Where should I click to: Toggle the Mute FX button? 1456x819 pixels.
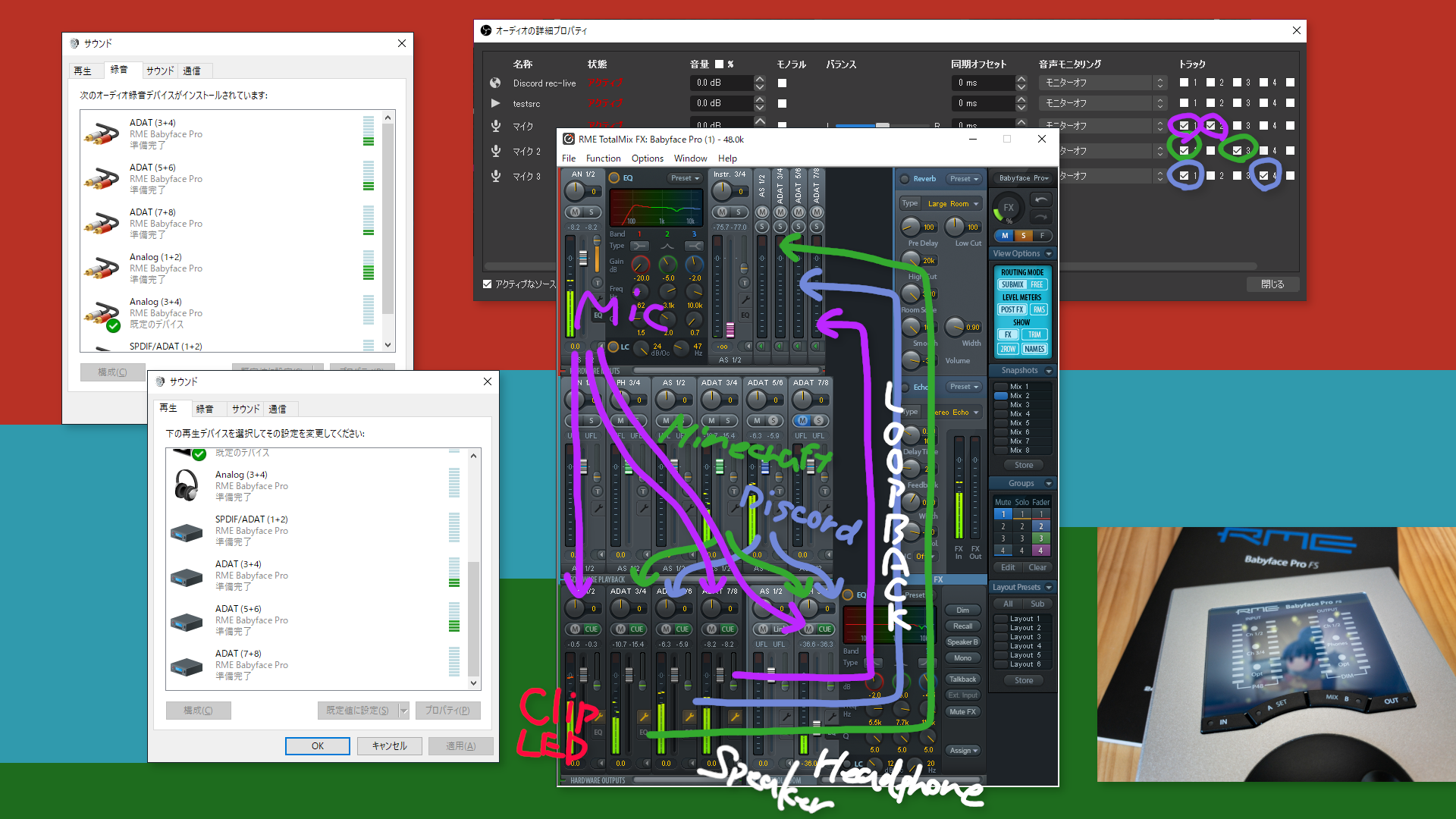click(963, 711)
